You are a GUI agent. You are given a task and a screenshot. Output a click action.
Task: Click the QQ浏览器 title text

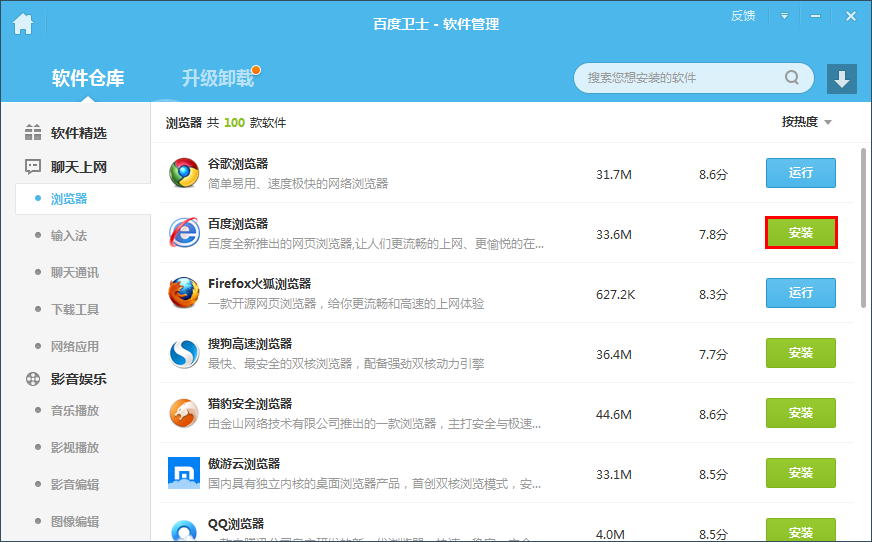[236, 524]
